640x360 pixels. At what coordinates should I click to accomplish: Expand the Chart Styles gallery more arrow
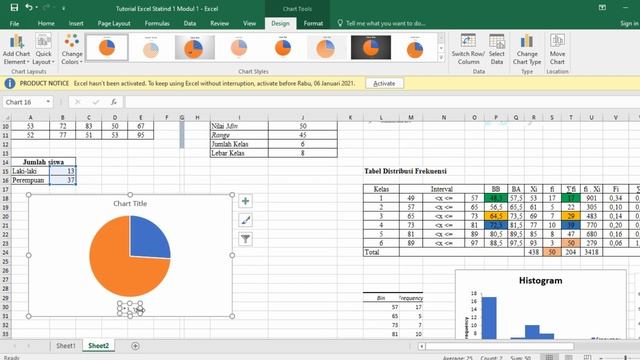pos(441,58)
